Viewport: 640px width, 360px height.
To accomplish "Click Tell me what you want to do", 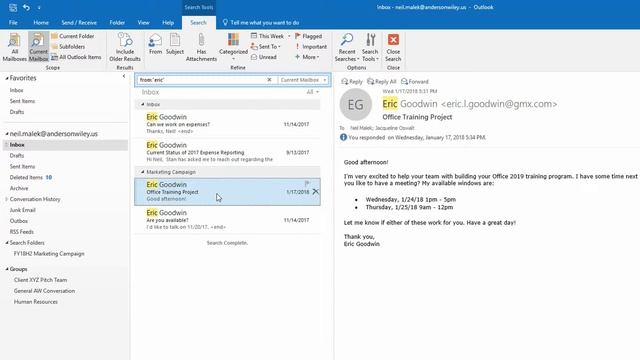I will [261, 23].
